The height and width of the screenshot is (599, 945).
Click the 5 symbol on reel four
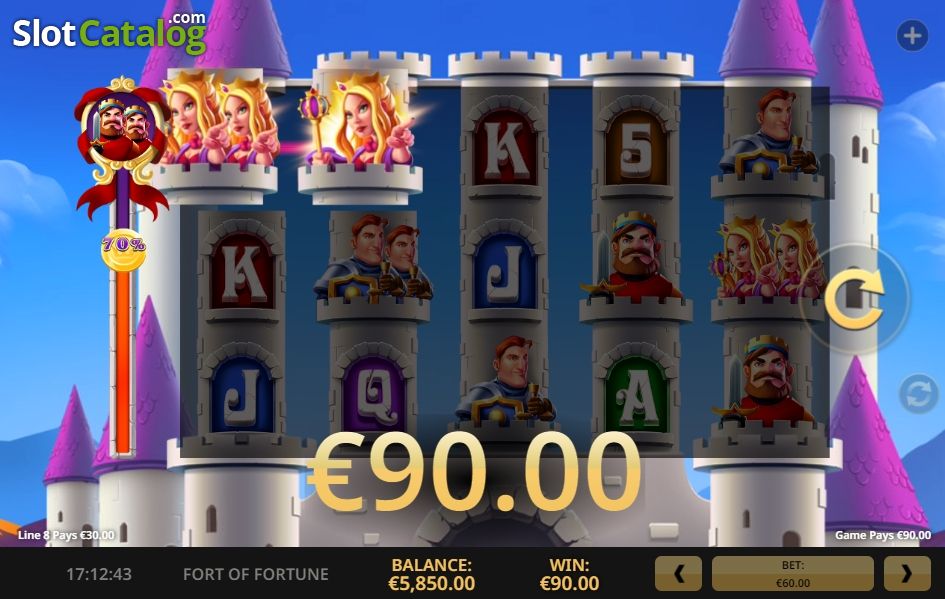(x=636, y=149)
